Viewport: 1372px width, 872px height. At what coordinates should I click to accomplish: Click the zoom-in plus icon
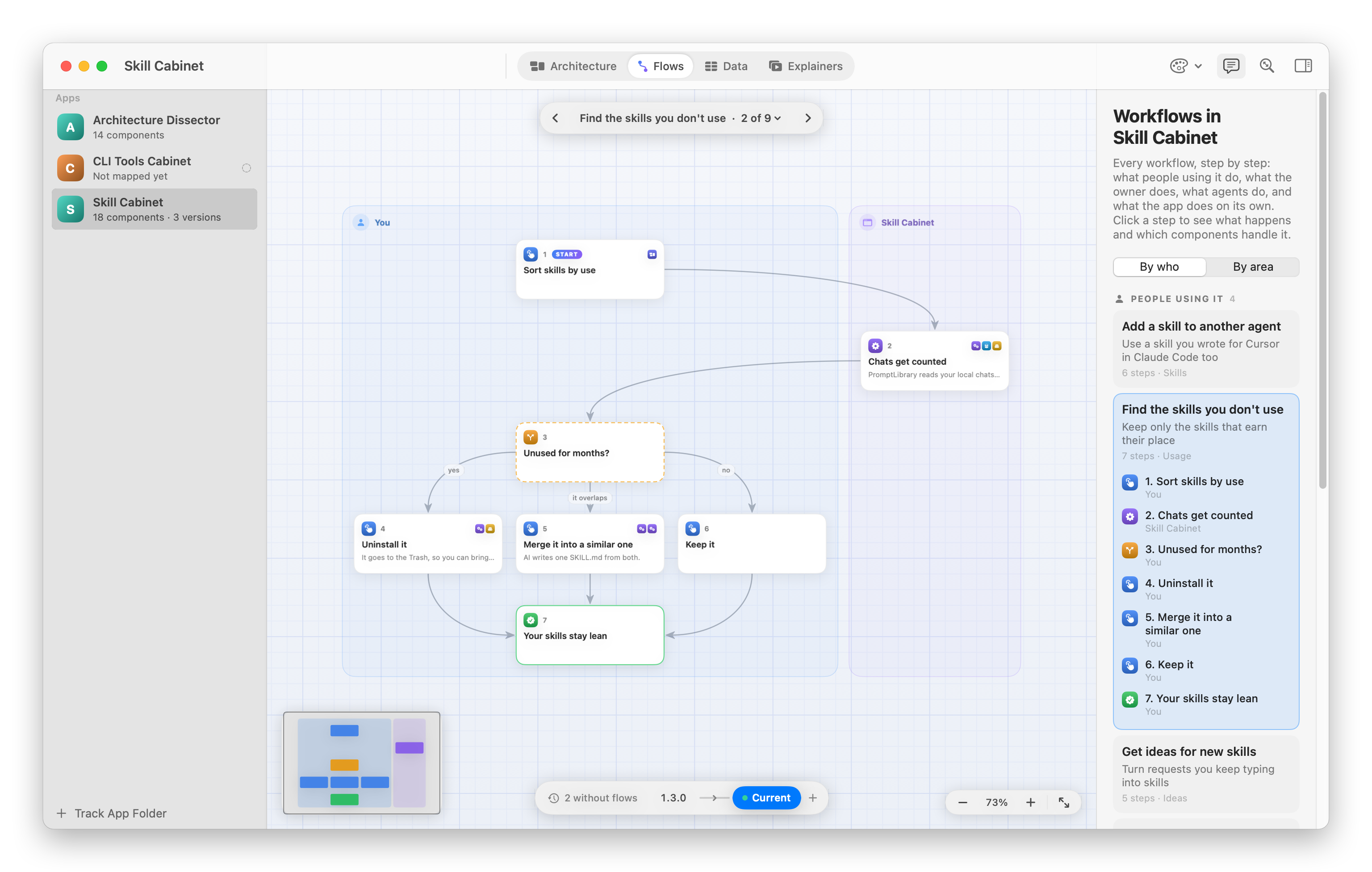(x=1031, y=802)
